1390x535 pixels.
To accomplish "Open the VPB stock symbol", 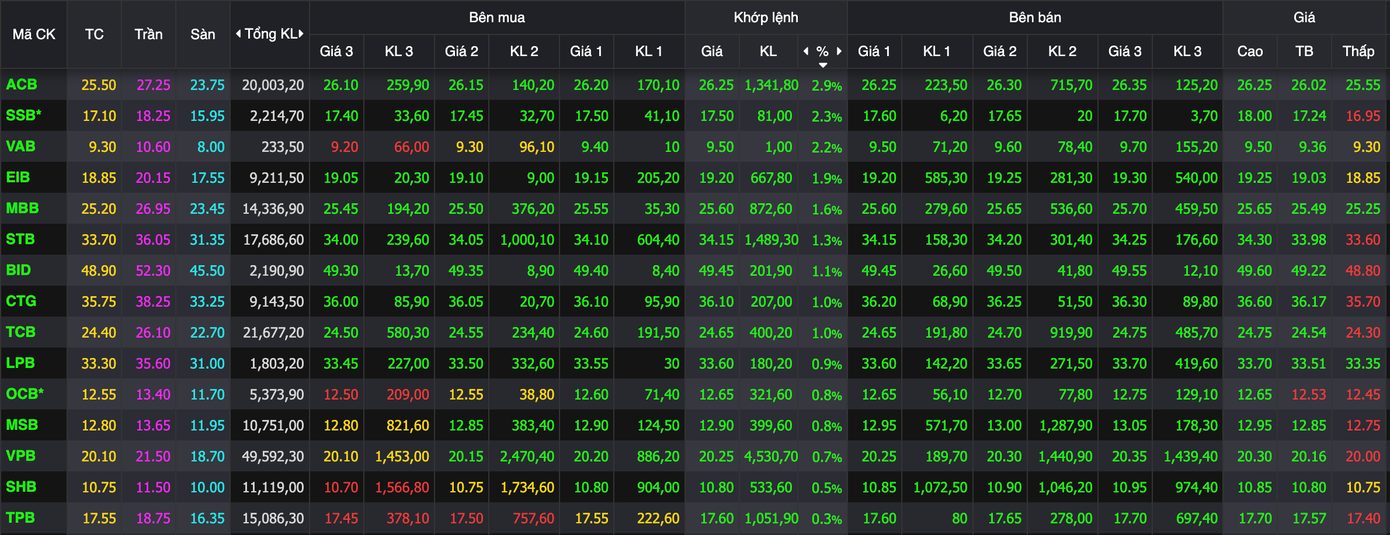I will tap(22, 456).
